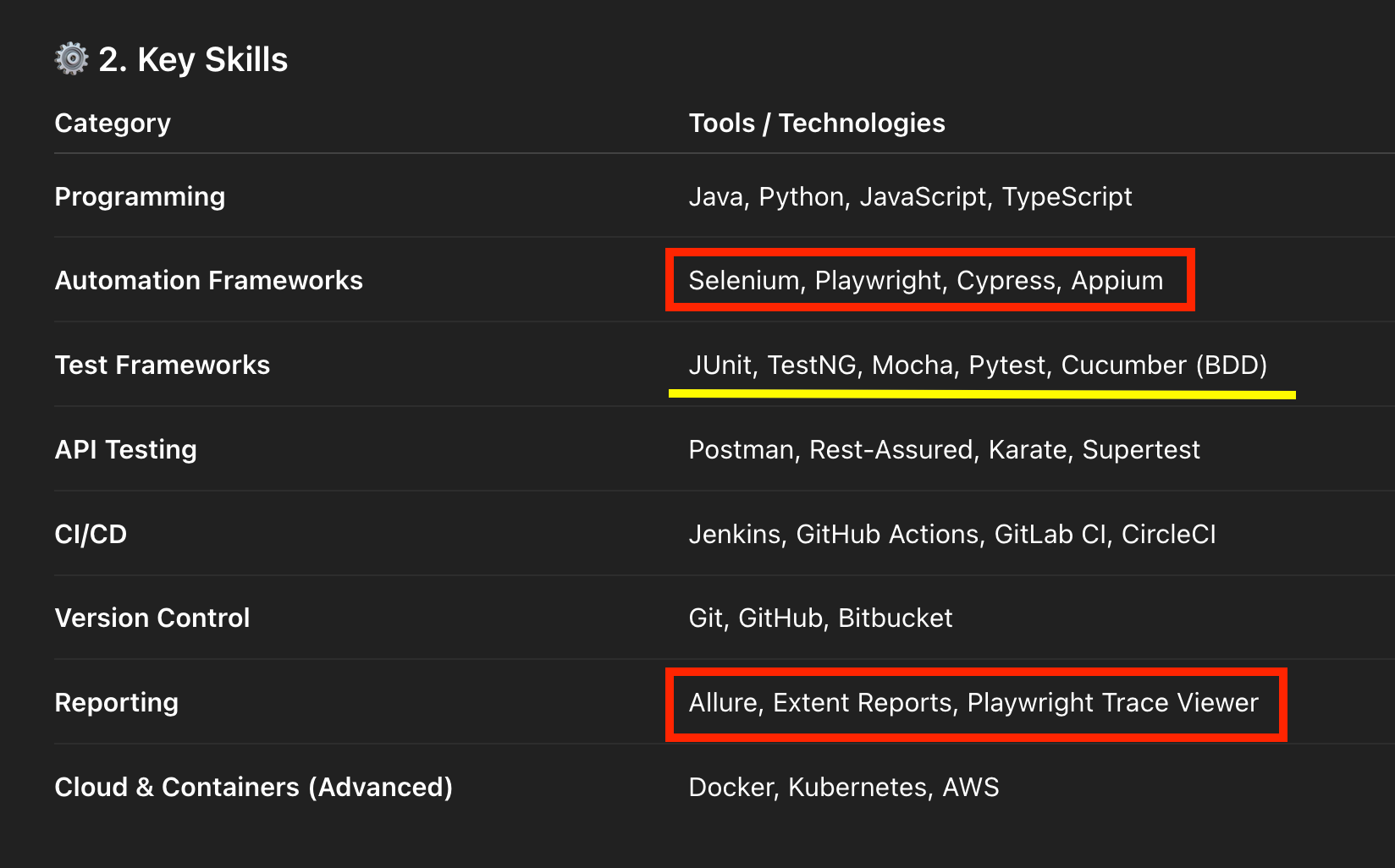Image resolution: width=1395 pixels, height=868 pixels.
Task: Select the Automation Frameworks label
Action: point(208,281)
